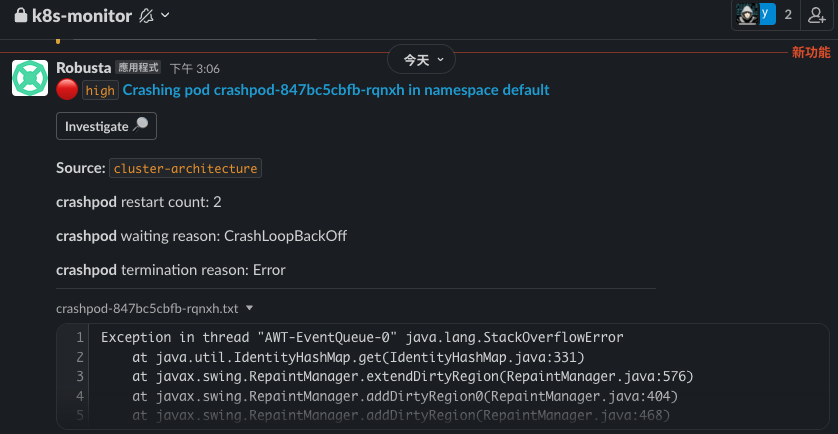Click the Investigate button

tap(106, 126)
